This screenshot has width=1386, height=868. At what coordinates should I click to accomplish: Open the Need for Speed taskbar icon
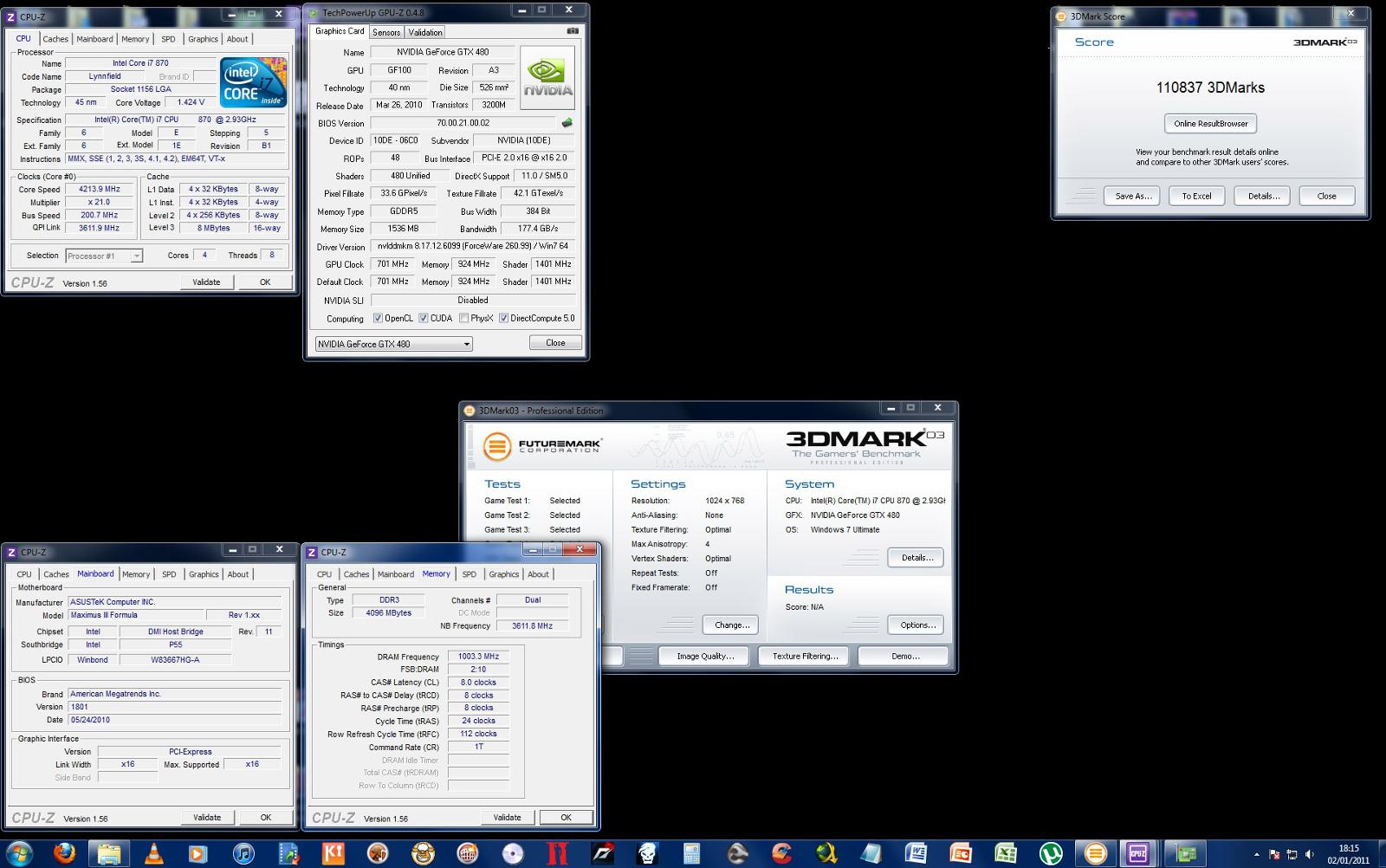pos(602,853)
